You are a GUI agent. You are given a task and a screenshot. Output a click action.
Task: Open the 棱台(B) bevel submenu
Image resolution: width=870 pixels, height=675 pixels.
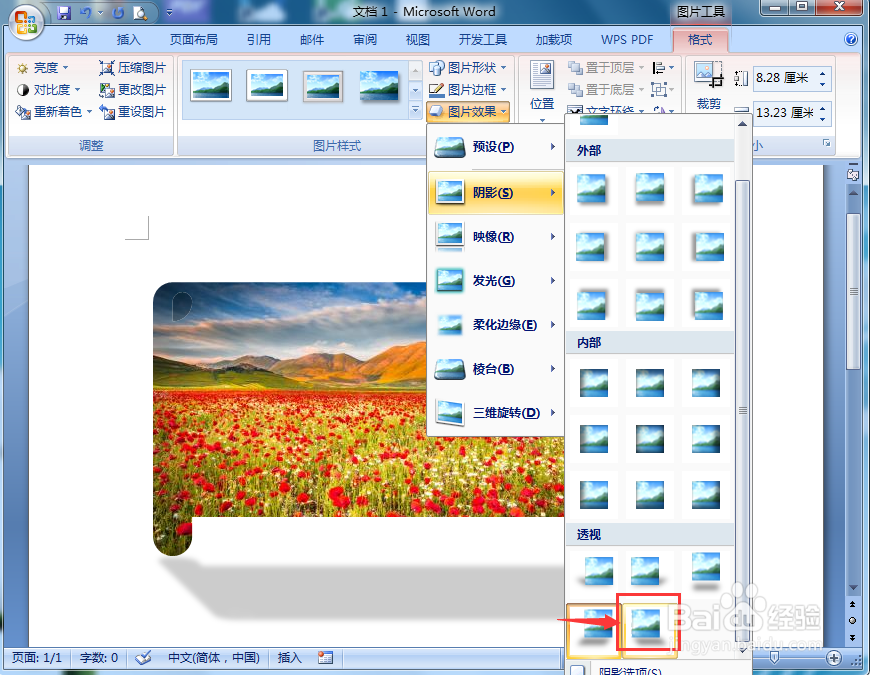point(495,369)
